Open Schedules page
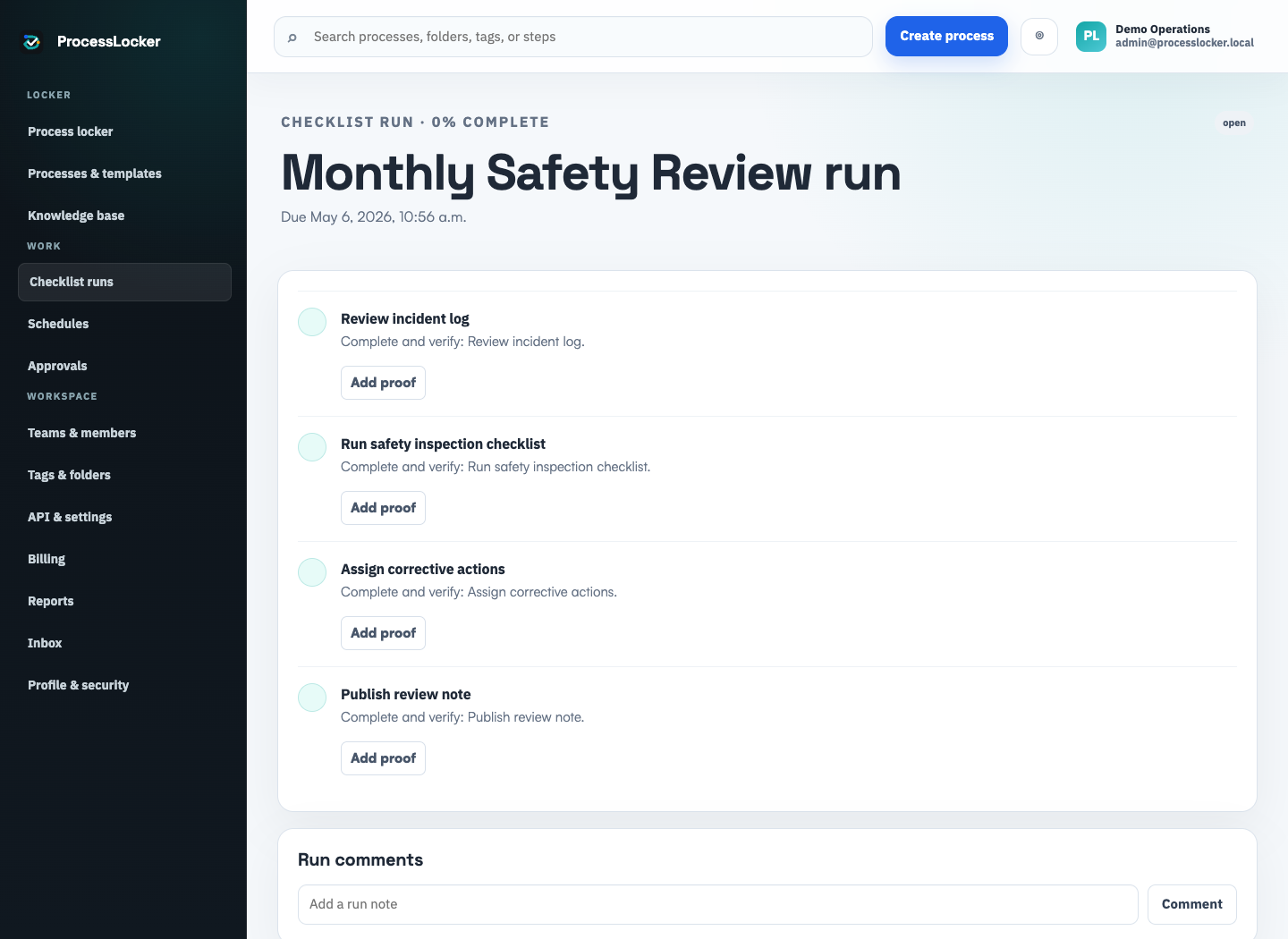The image size is (1288, 939). (124, 324)
